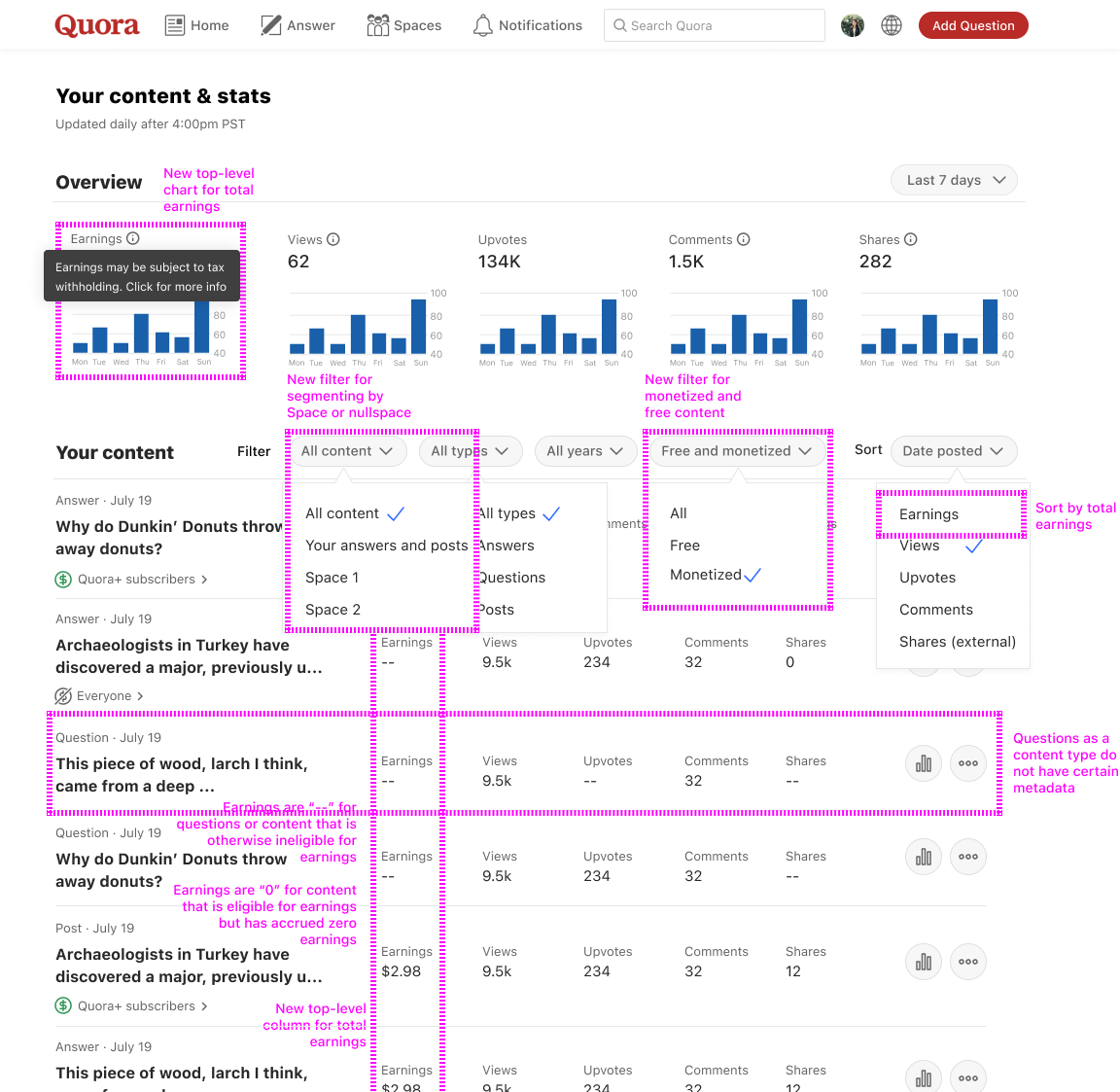The height and width of the screenshot is (1092, 1120).
Task: Sort by Shares (external)
Action: pyautogui.click(x=957, y=642)
